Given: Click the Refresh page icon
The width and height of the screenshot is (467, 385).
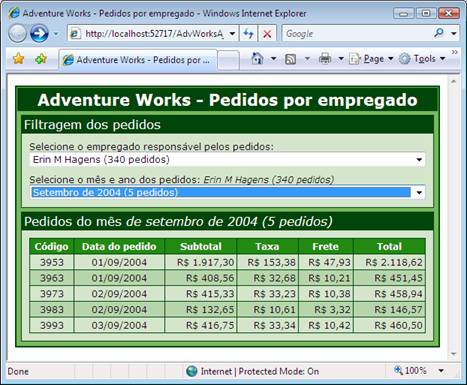Looking at the screenshot, I should point(248,34).
